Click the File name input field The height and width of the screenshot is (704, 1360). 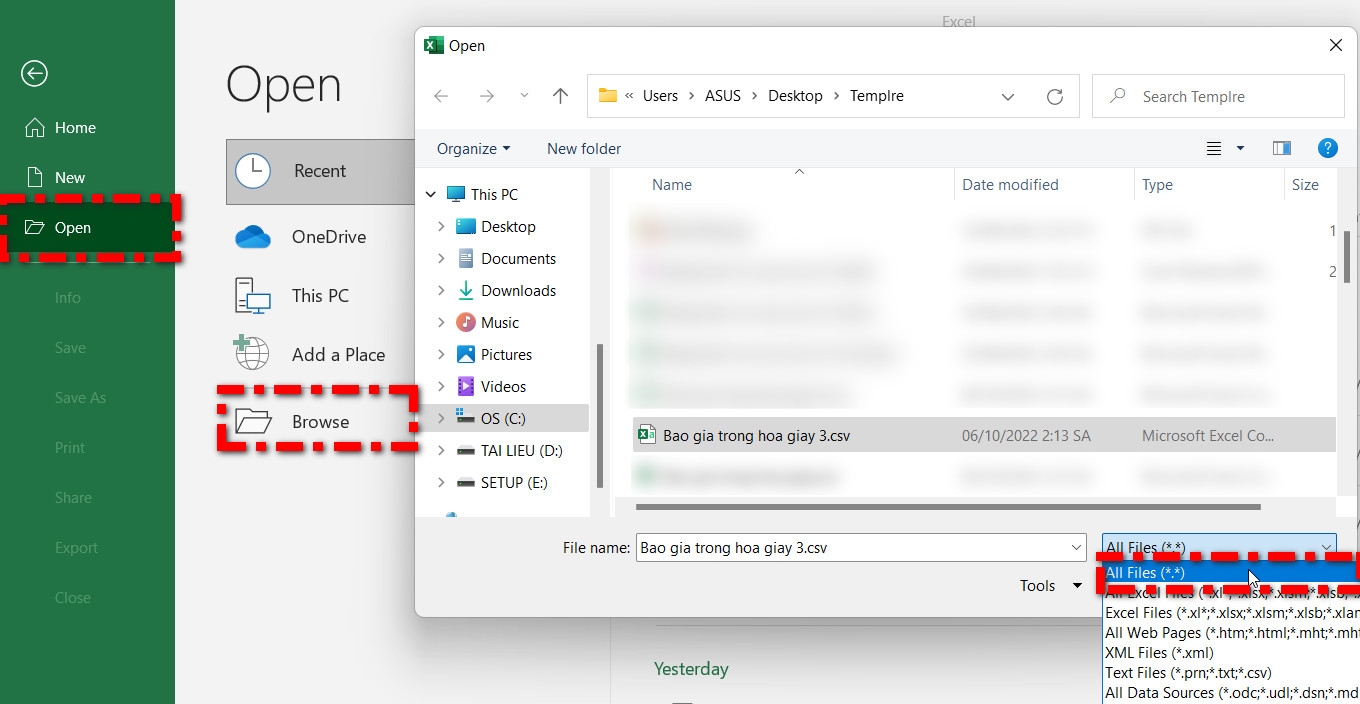click(852, 548)
